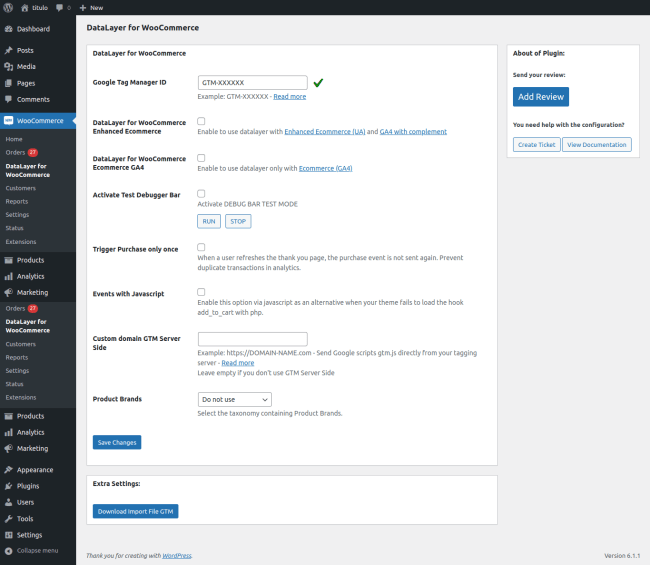Click the Dashboard gauge icon

coord(8,29)
